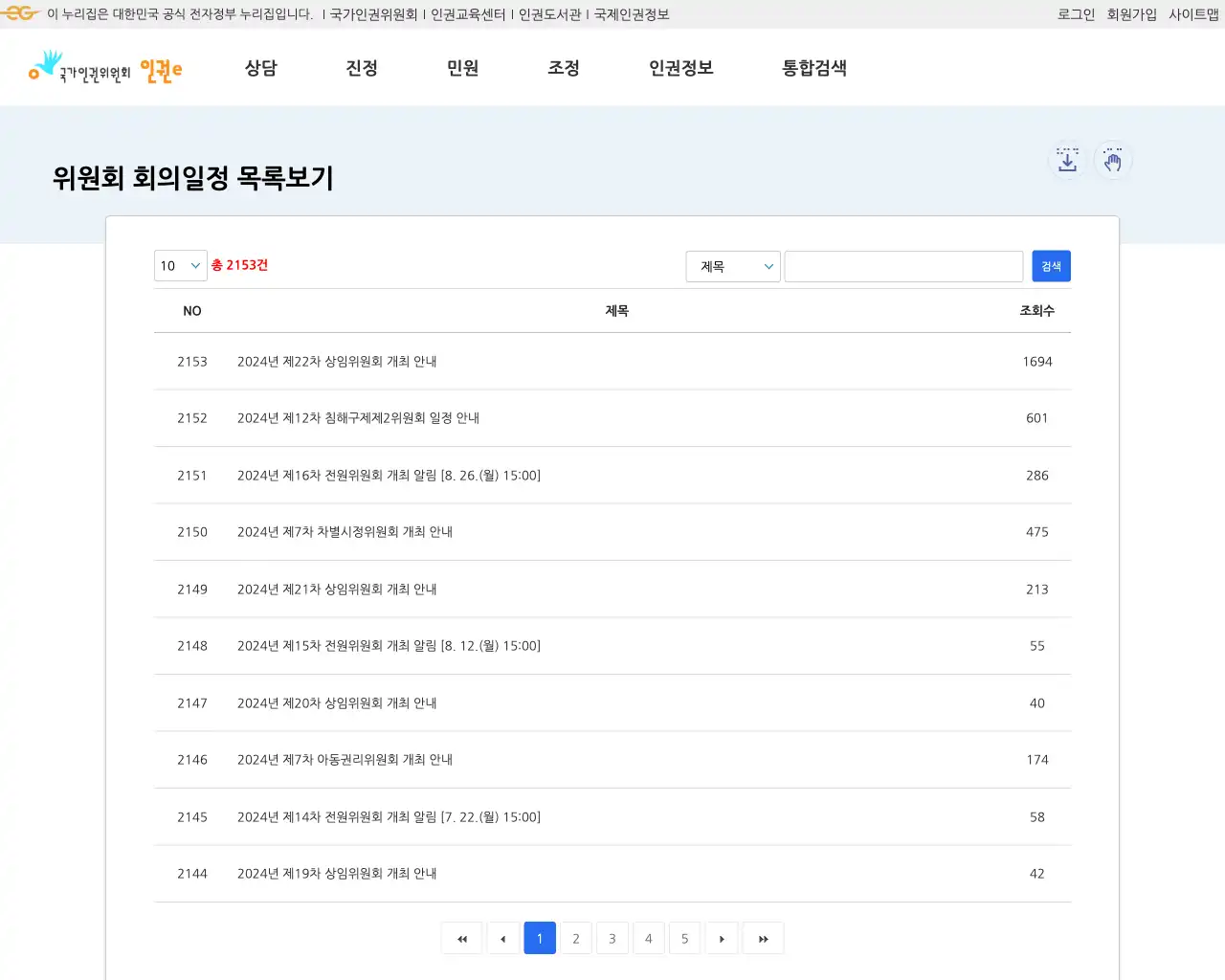Go to next page using right arrow

[722, 938]
